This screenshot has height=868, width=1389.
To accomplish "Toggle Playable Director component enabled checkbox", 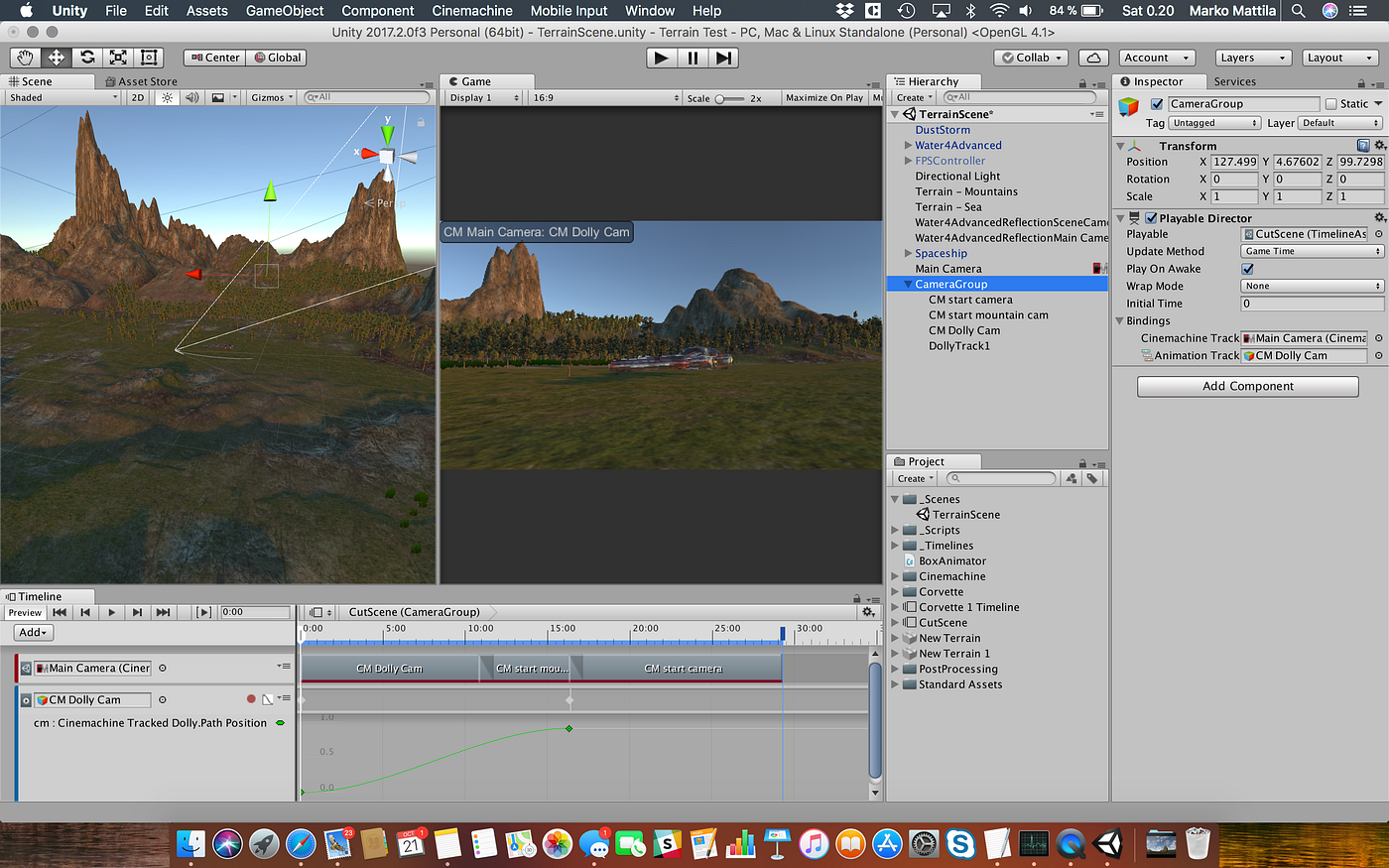I will (x=1151, y=218).
